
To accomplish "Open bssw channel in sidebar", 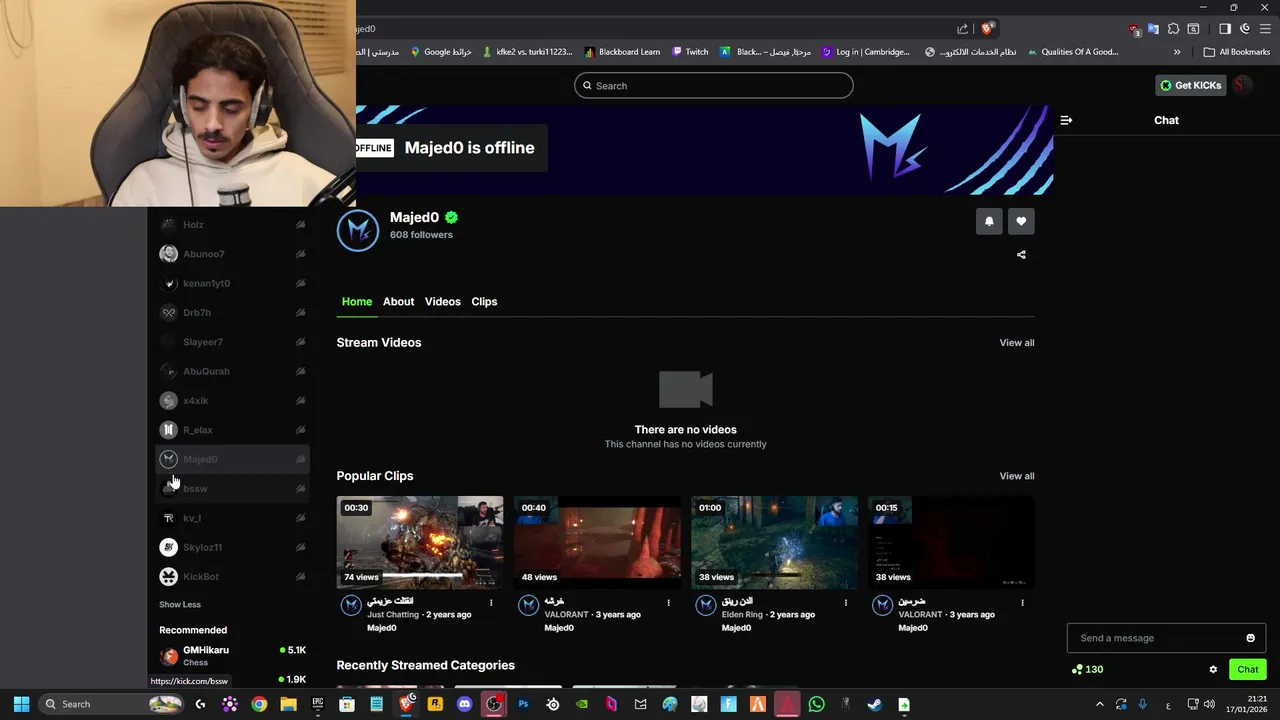I will pyautogui.click(x=232, y=489).
